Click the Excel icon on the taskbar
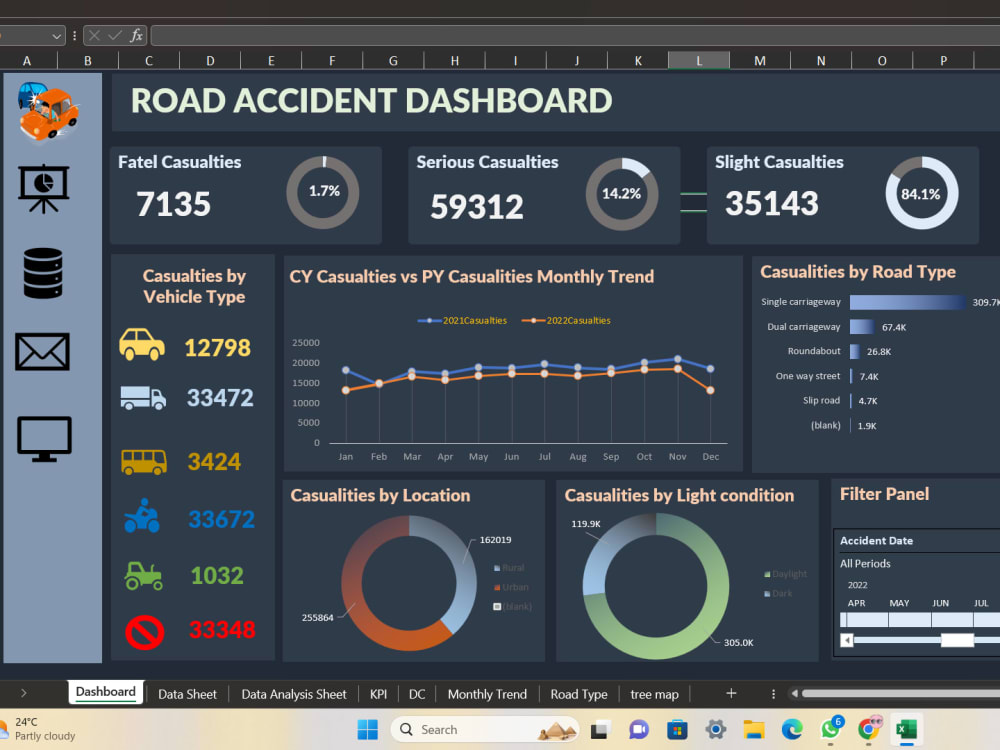 click(906, 729)
